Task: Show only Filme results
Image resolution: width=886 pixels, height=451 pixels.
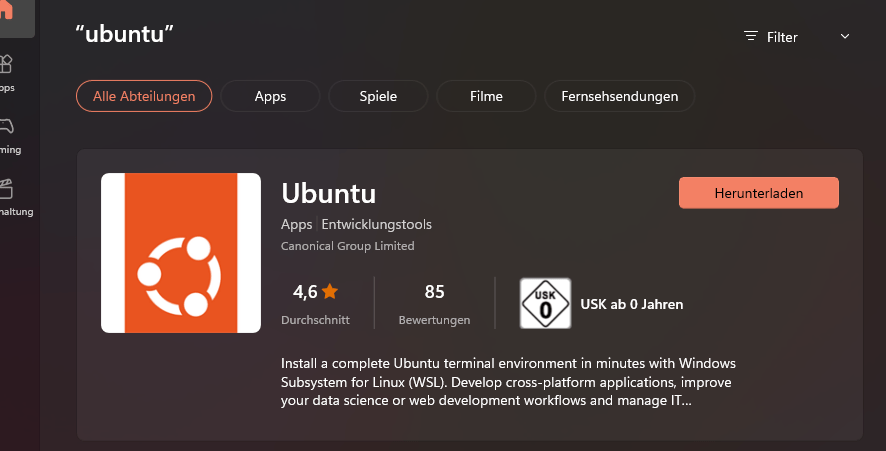Action: [486, 96]
